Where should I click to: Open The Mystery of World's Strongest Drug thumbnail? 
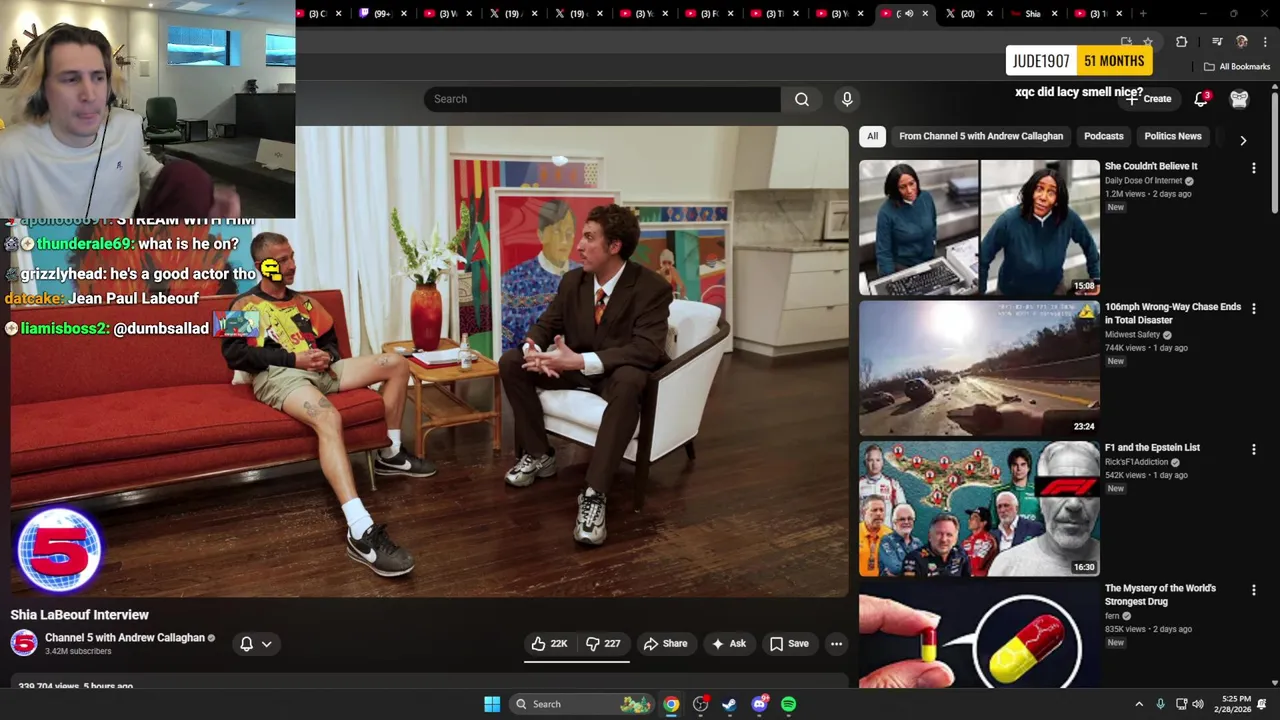click(979, 636)
